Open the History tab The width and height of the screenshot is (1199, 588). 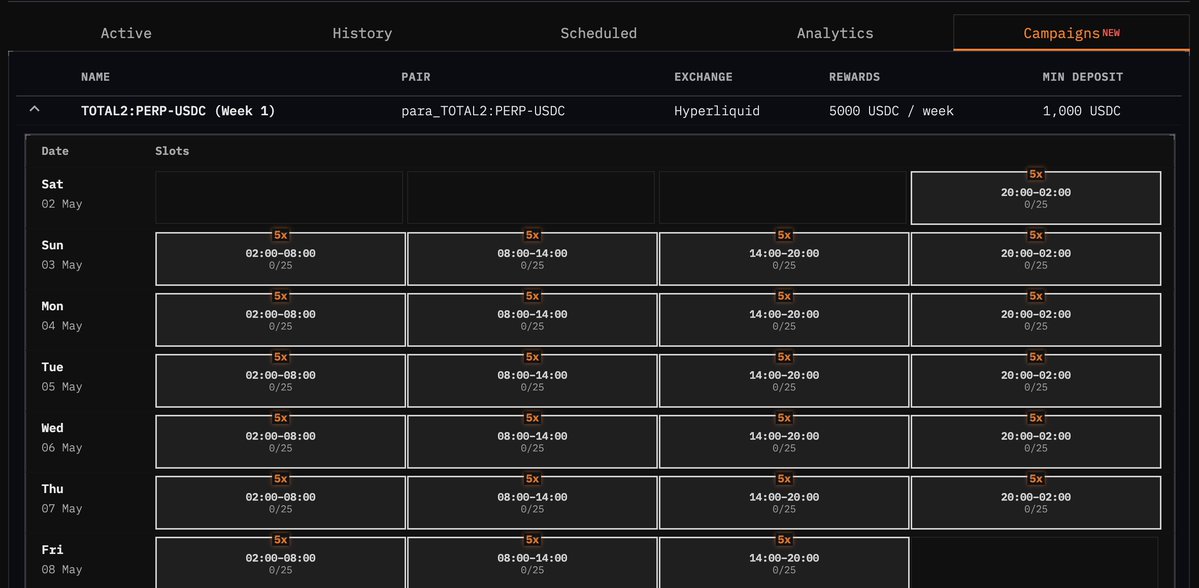[x=362, y=34]
